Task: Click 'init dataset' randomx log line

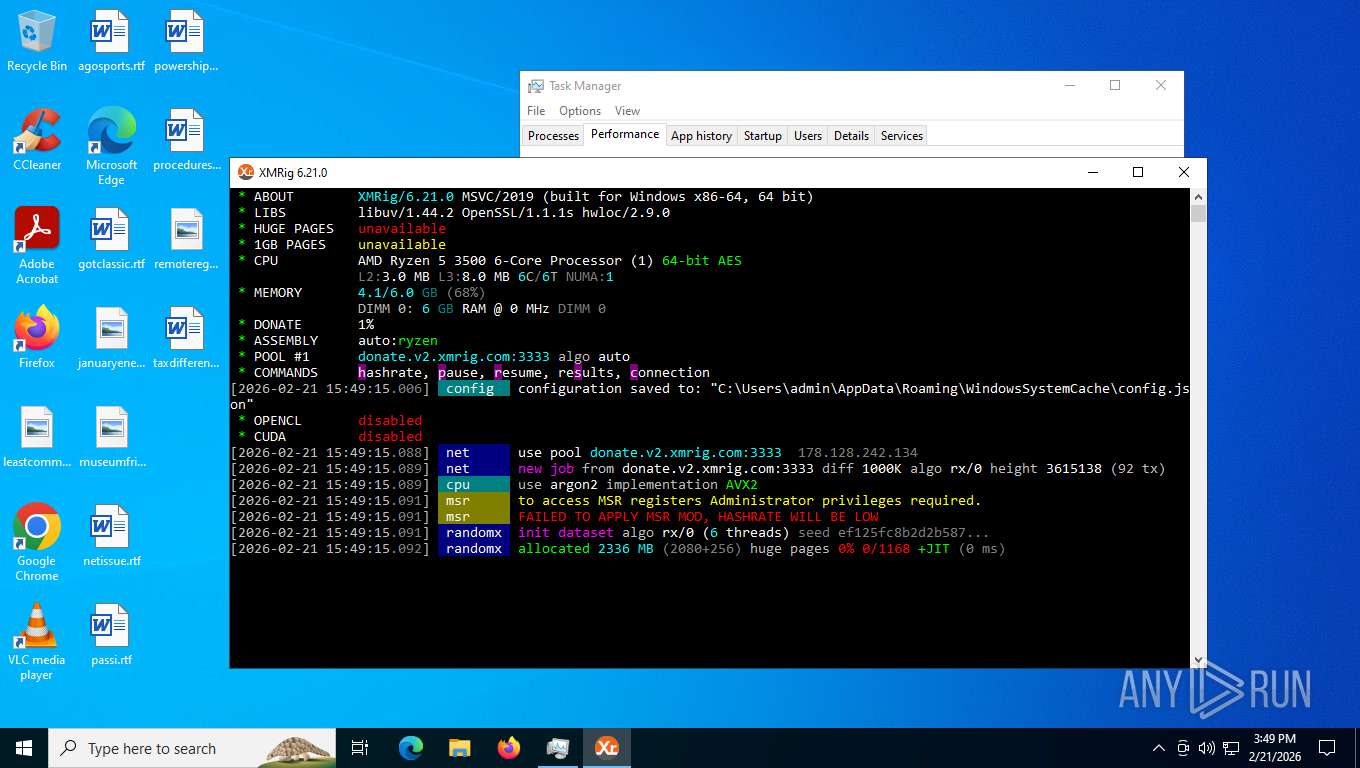Action: 566,532
